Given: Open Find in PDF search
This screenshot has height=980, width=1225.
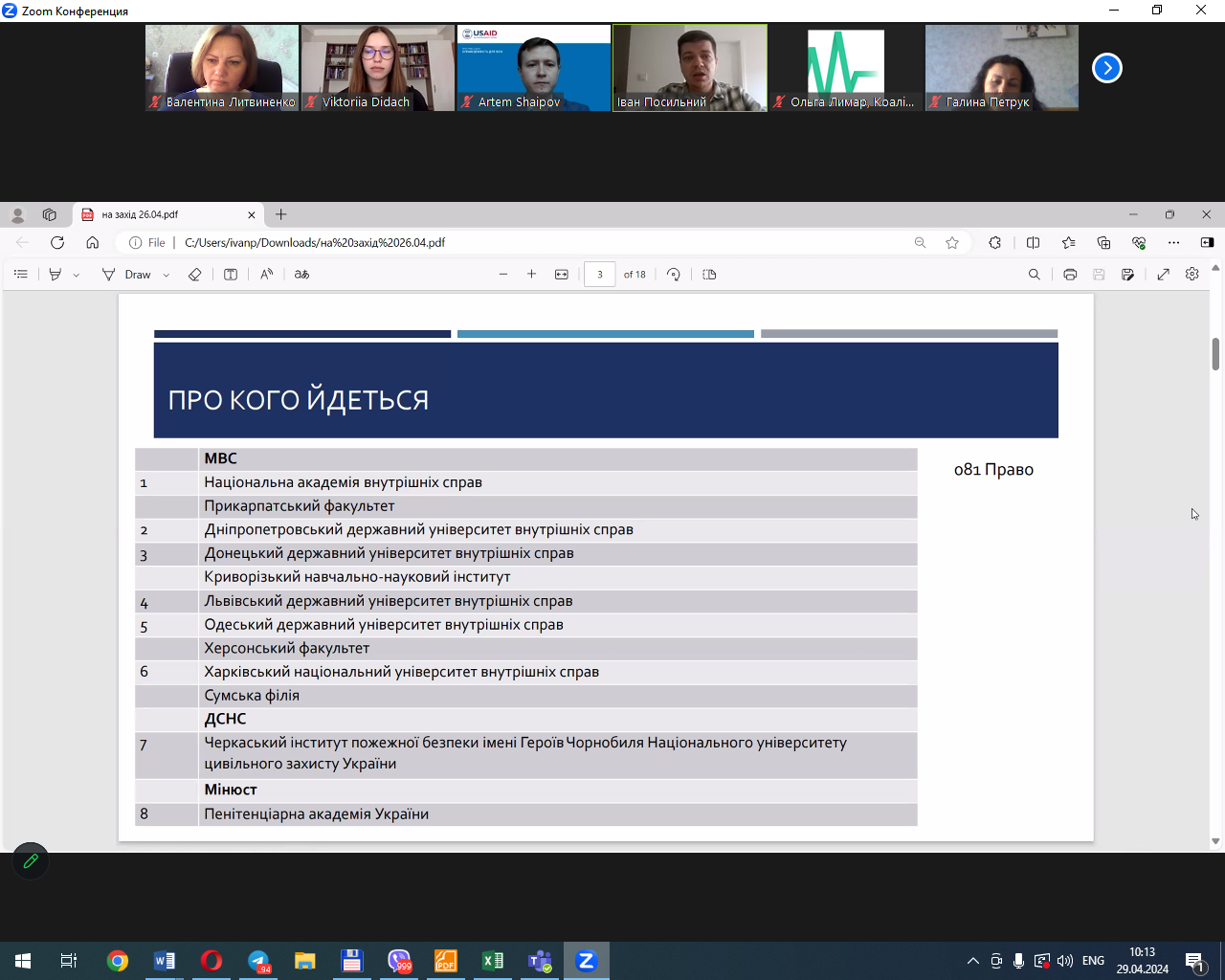Looking at the screenshot, I should [x=1034, y=275].
